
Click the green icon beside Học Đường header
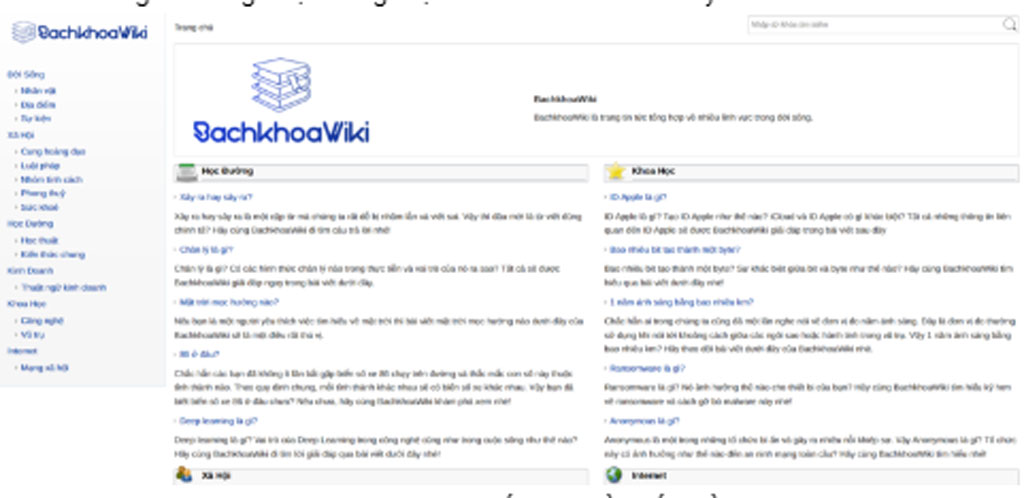click(187, 172)
